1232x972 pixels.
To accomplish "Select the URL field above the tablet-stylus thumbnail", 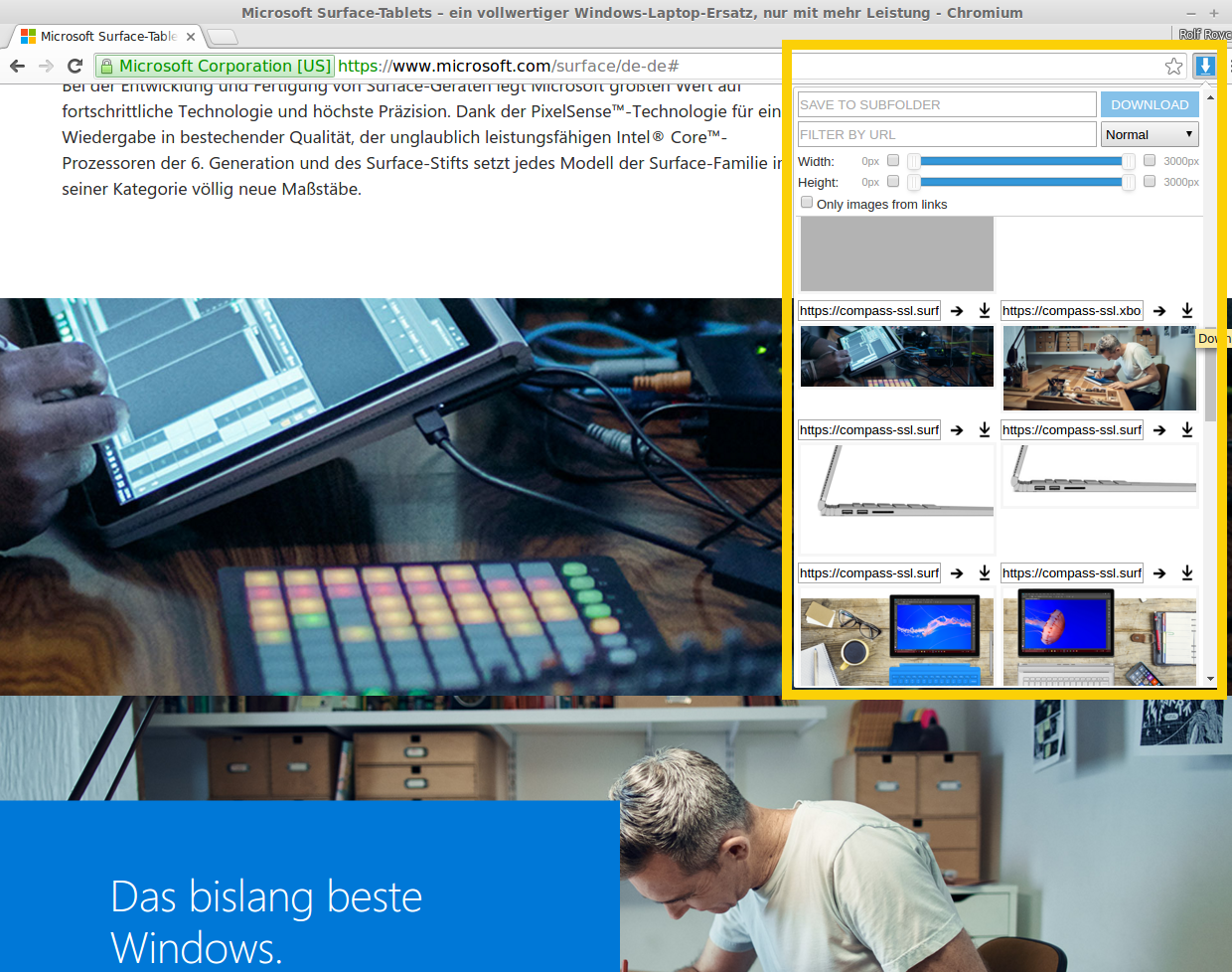I will click(869, 311).
